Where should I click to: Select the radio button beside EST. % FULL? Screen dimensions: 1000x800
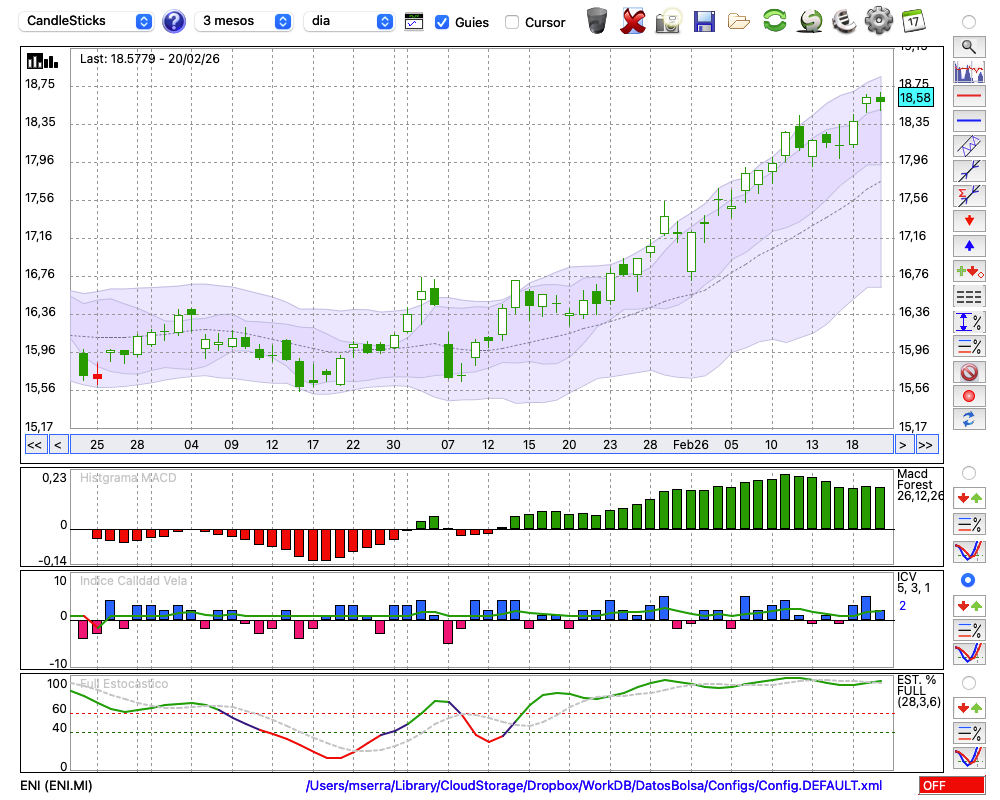click(968, 682)
